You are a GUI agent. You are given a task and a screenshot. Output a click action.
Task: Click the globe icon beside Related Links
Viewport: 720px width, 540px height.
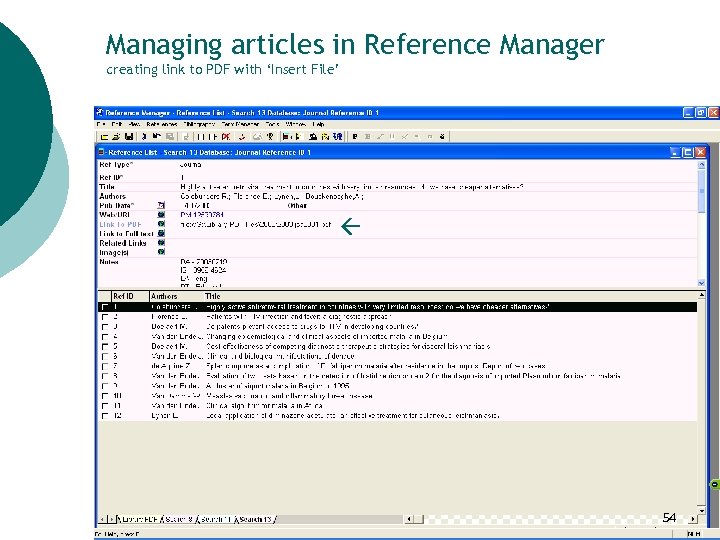[161, 242]
